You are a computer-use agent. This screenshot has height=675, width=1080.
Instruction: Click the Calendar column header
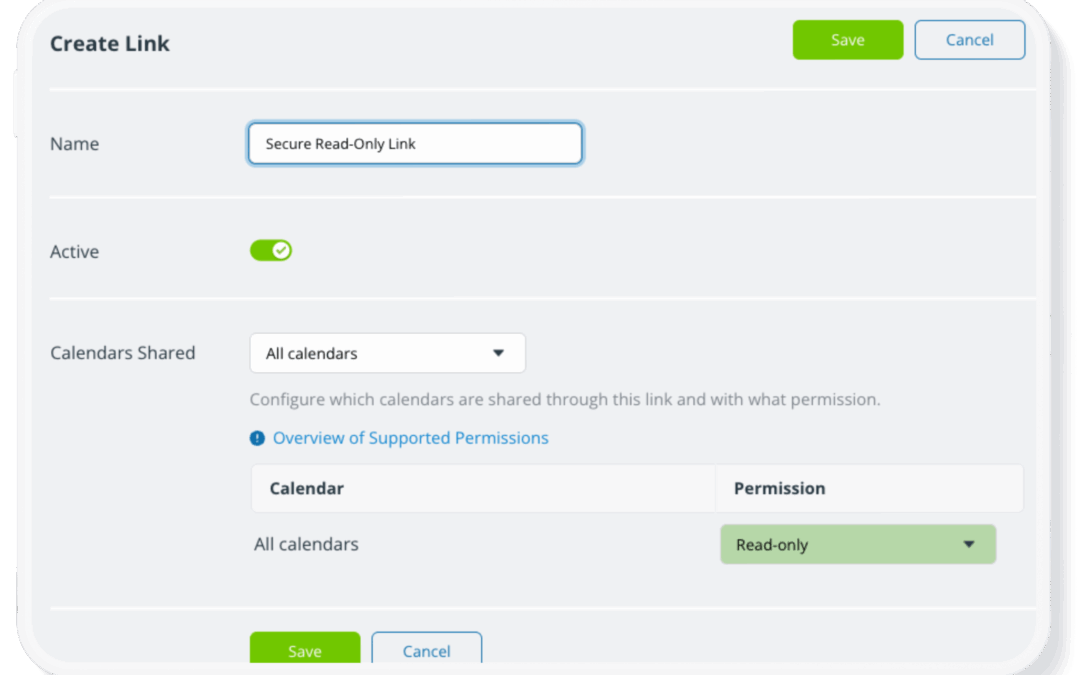(x=306, y=488)
